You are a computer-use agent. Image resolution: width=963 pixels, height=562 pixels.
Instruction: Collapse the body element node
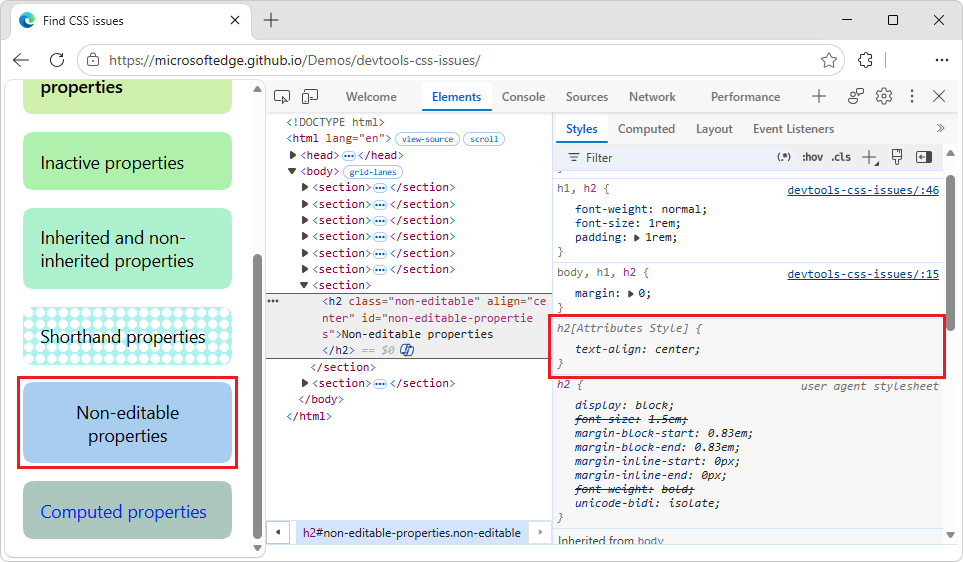[x=292, y=171]
